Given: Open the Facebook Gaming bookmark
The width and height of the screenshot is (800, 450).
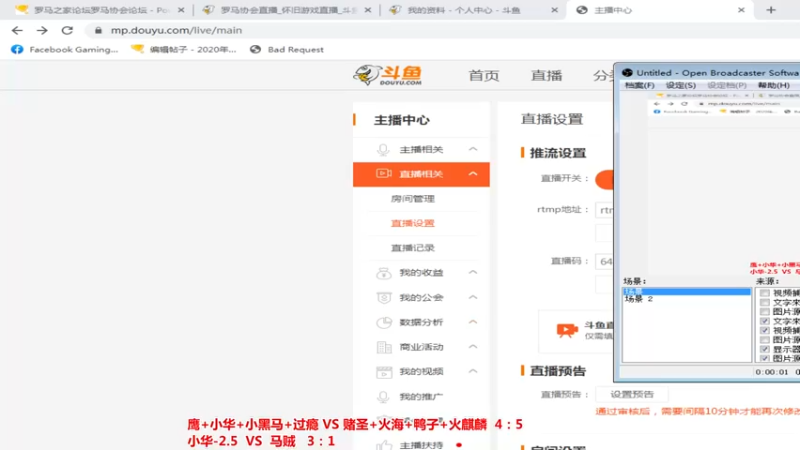Looking at the screenshot, I should (x=64, y=49).
